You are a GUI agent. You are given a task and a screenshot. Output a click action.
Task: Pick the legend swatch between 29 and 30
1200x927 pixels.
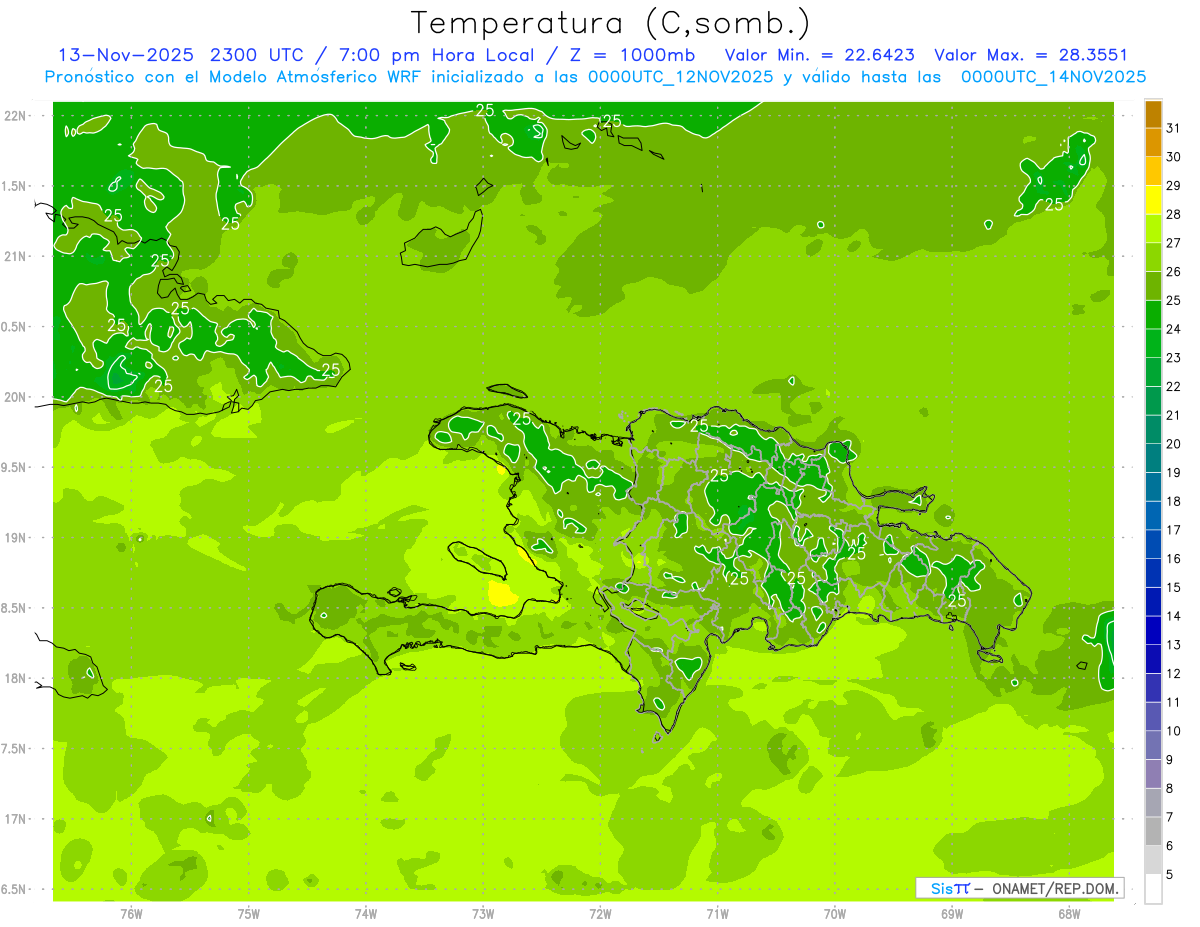[x=1153, y=172]
